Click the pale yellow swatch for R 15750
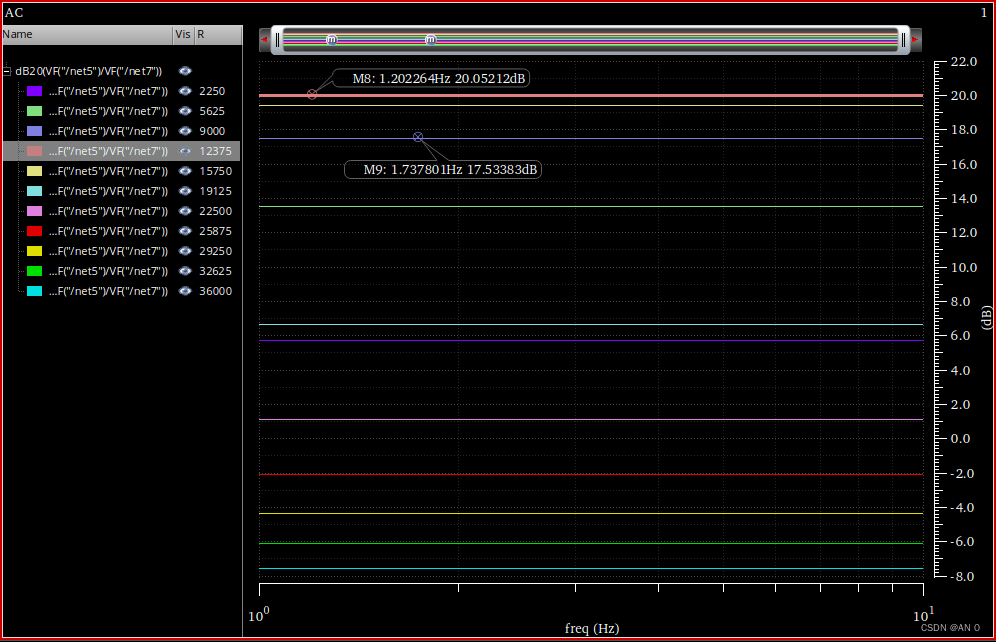Image resolution: width=996 pixels, height=642 pixels. pyautogui.click(x=34, y=171)
